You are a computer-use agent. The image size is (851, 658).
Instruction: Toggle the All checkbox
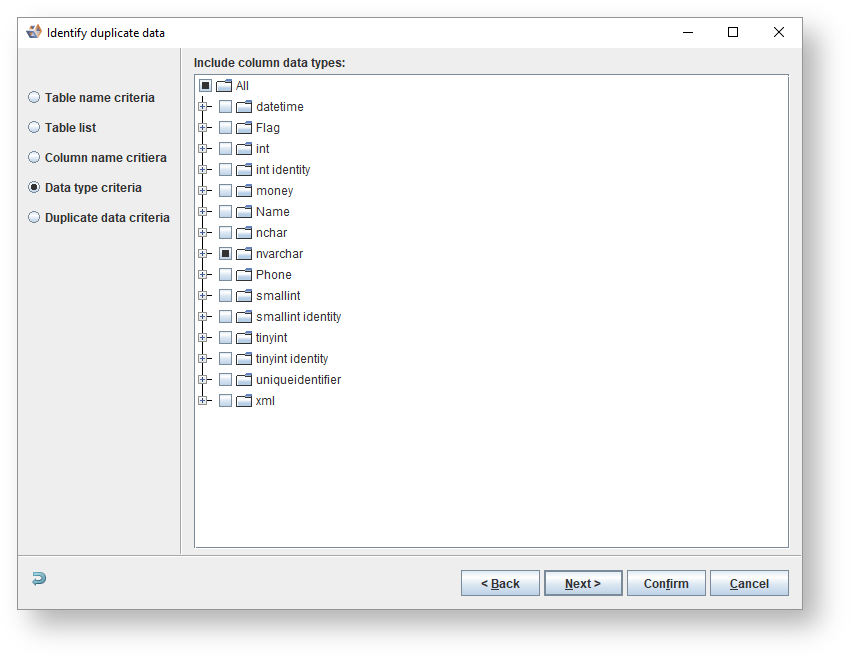pos(205,86)
